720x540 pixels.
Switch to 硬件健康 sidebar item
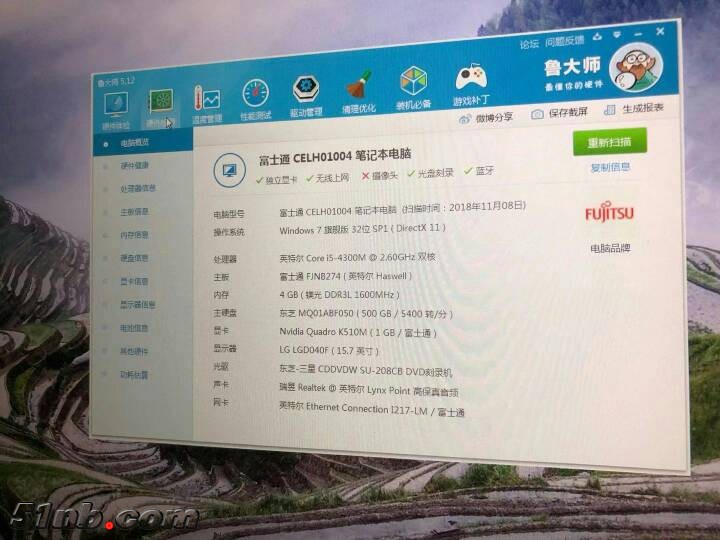(136, 166)
